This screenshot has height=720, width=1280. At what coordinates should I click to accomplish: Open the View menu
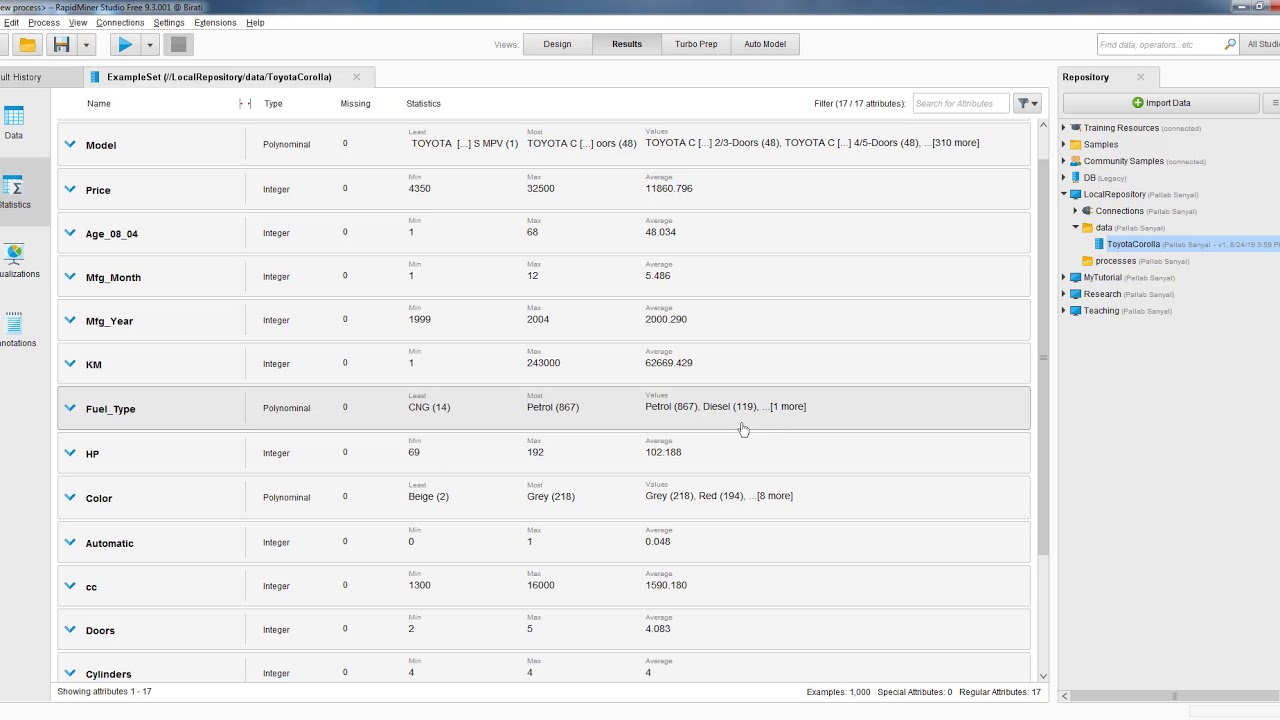[x=78, y=22]
